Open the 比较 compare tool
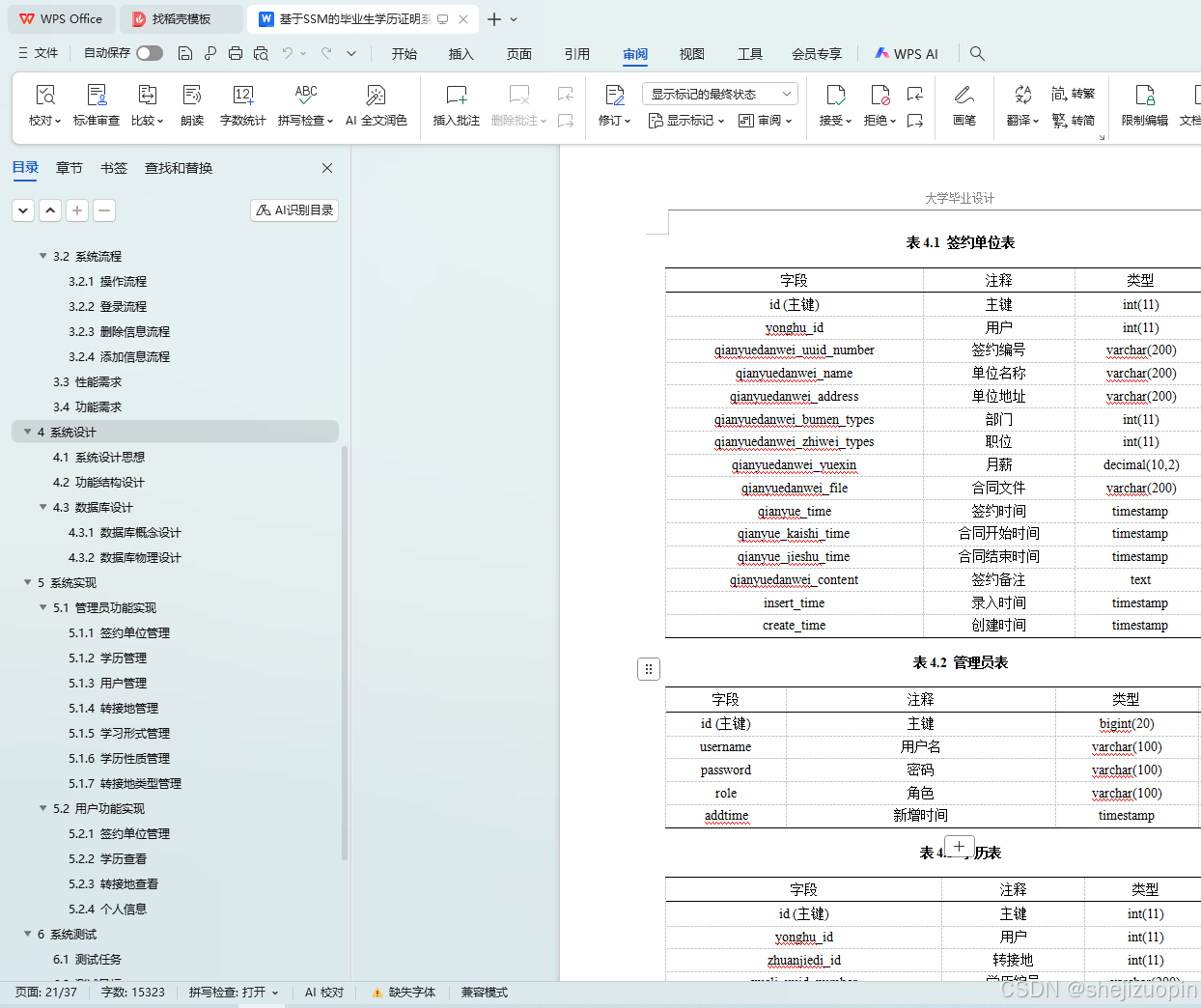Viewport: 1201px width, 1008px height. pyautogui.click(x=147, y=105)
